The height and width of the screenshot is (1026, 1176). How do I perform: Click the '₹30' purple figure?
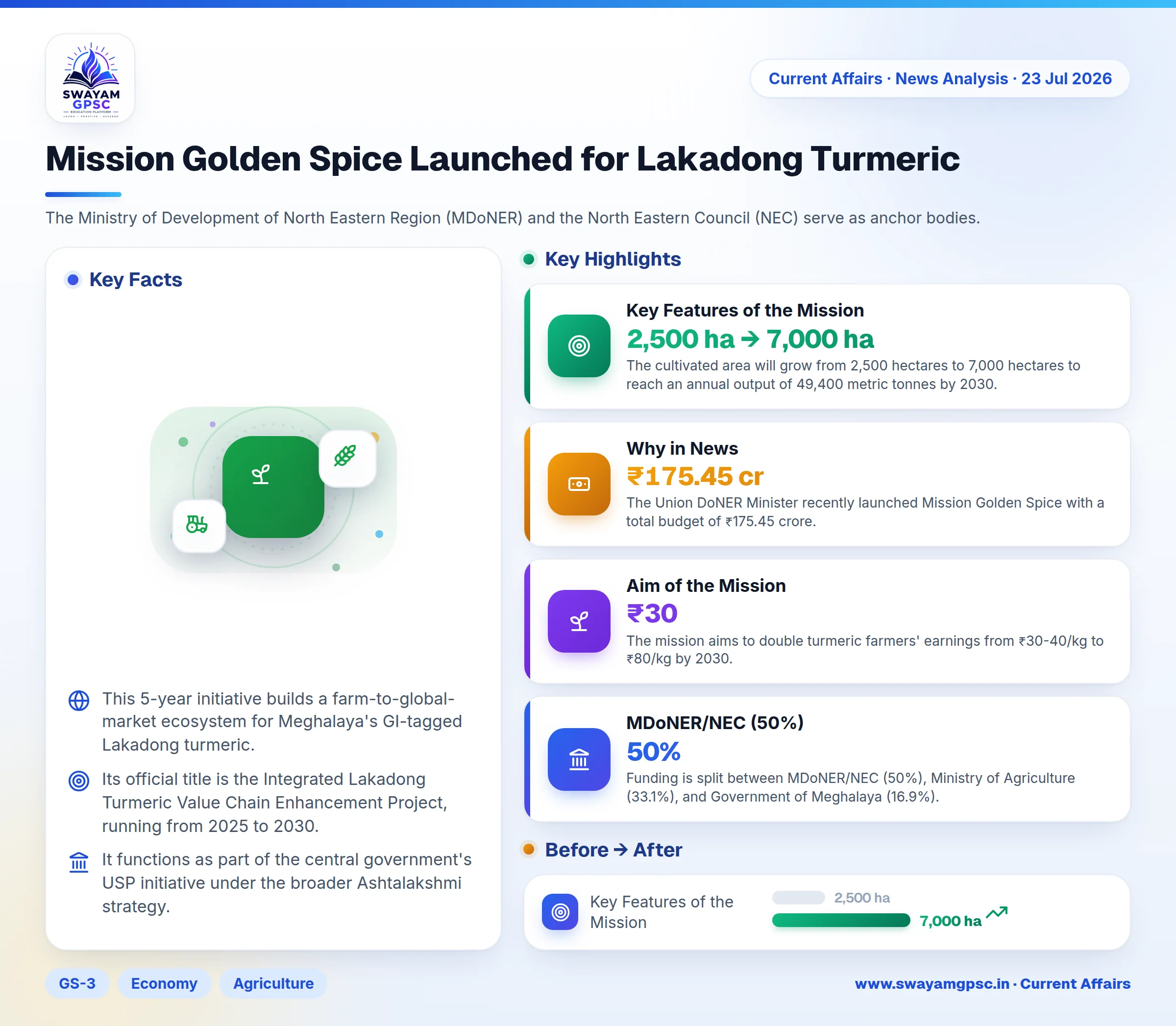point(652,614)
